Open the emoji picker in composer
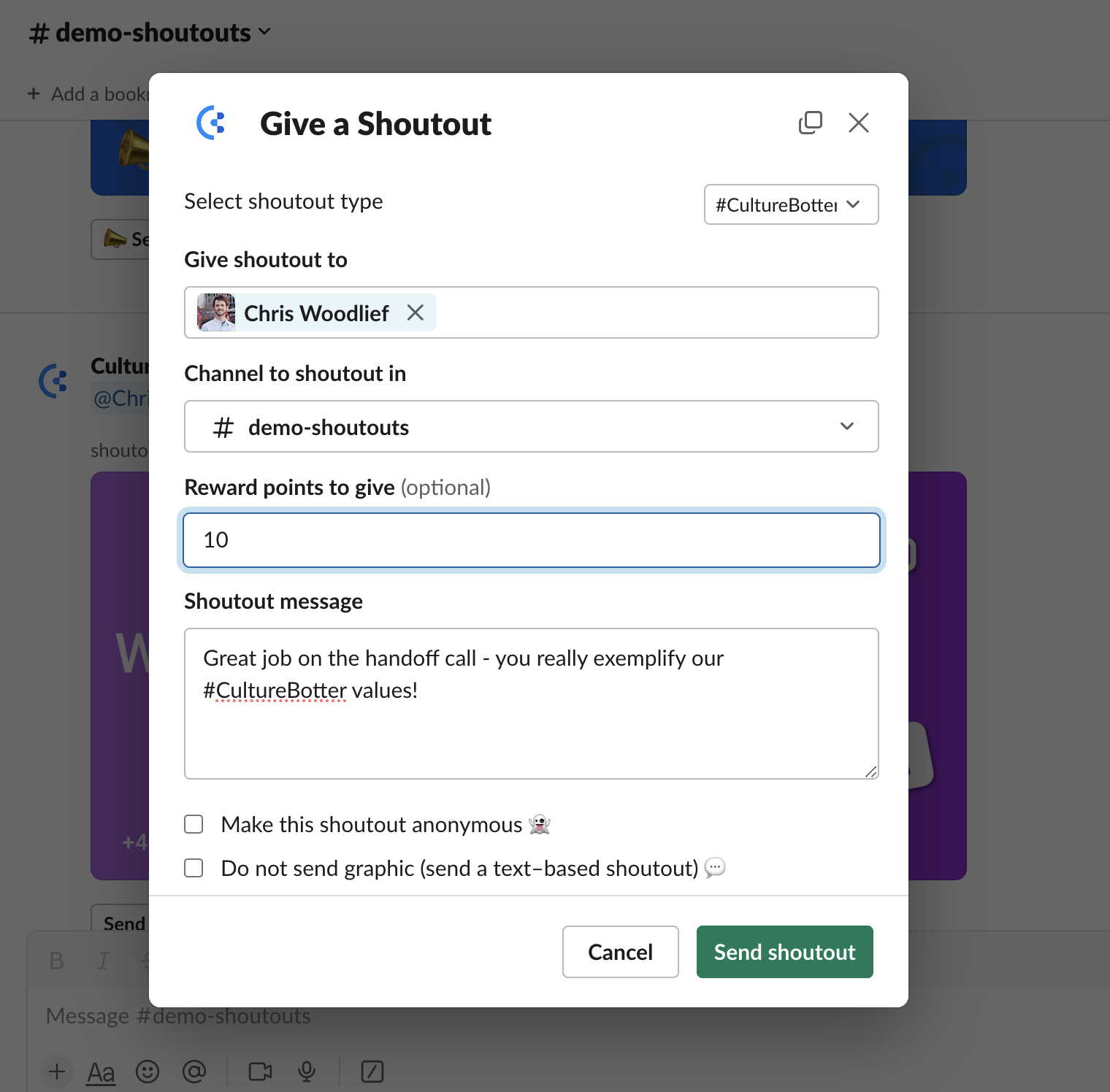The width and height of the screenshot is (1110, 1092). [148, 1072]
